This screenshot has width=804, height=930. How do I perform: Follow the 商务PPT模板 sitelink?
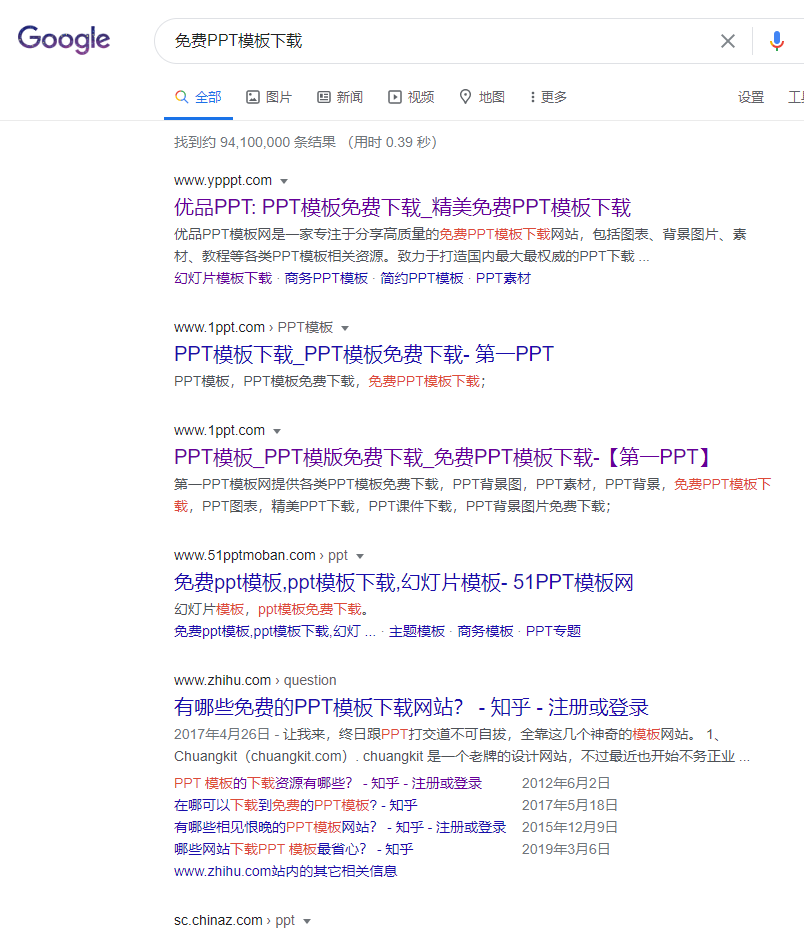[326, 278]
